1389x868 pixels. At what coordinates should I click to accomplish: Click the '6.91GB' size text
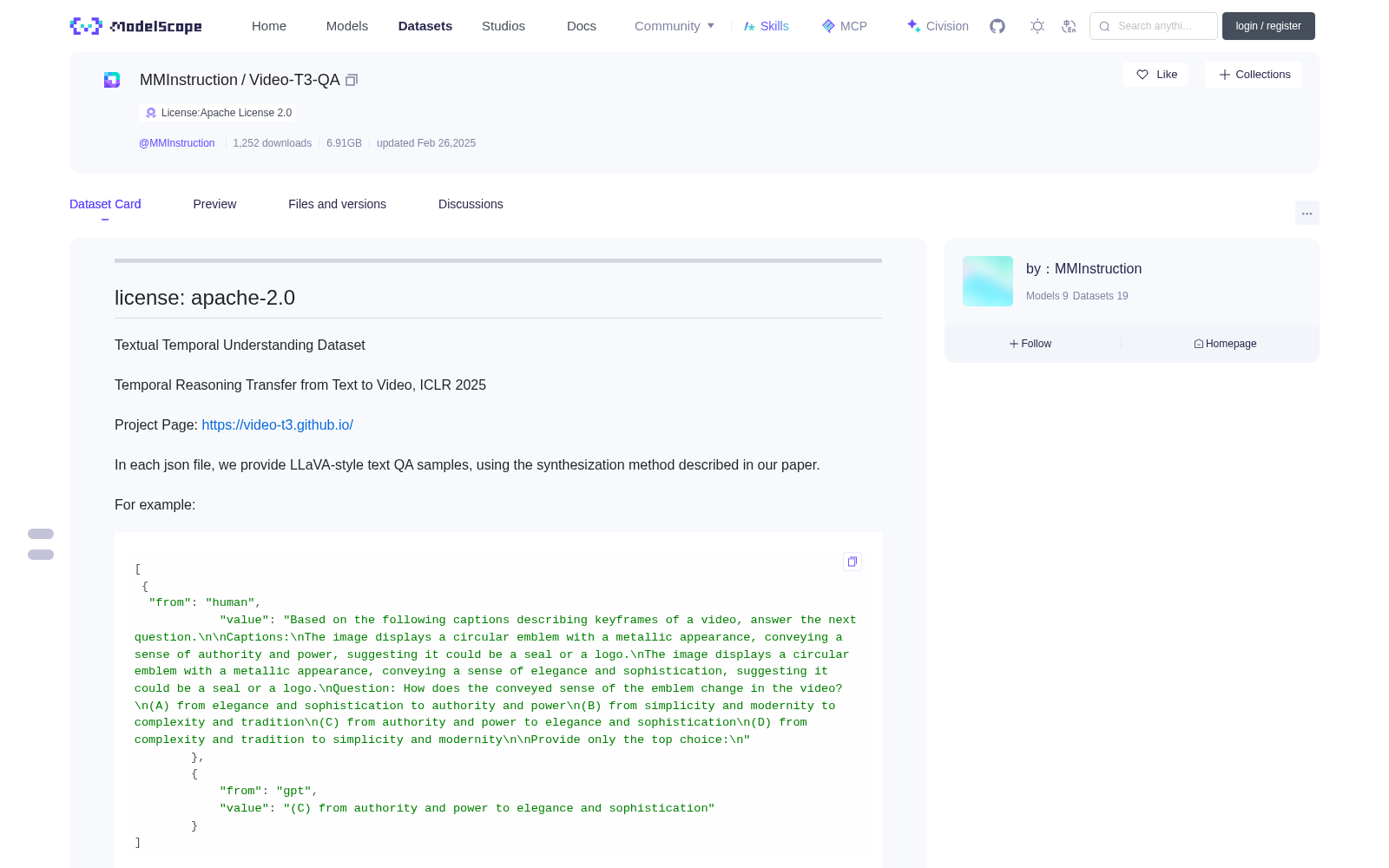(344, 143)
